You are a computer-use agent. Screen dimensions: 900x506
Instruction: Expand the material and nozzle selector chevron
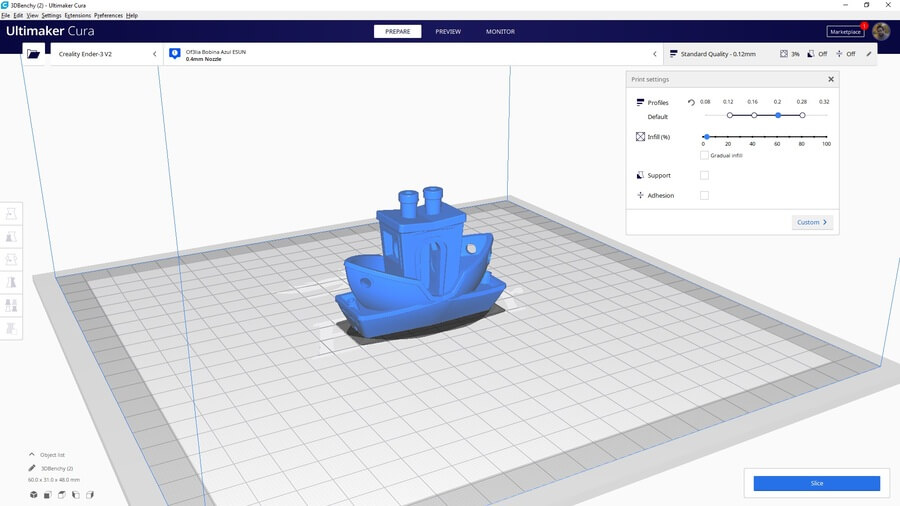(x=654, y=54)
